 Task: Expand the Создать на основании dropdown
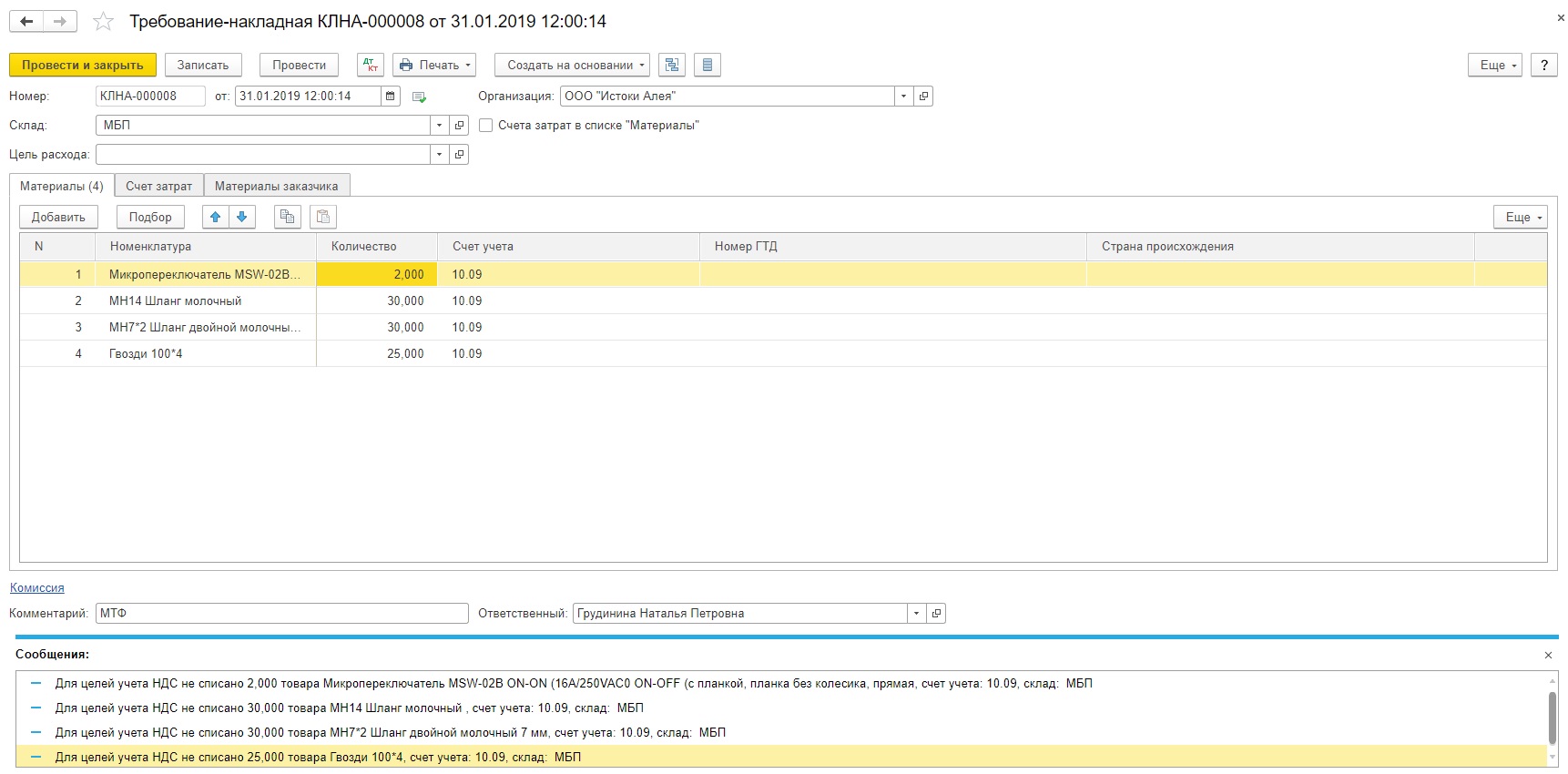tap(572, 65)
